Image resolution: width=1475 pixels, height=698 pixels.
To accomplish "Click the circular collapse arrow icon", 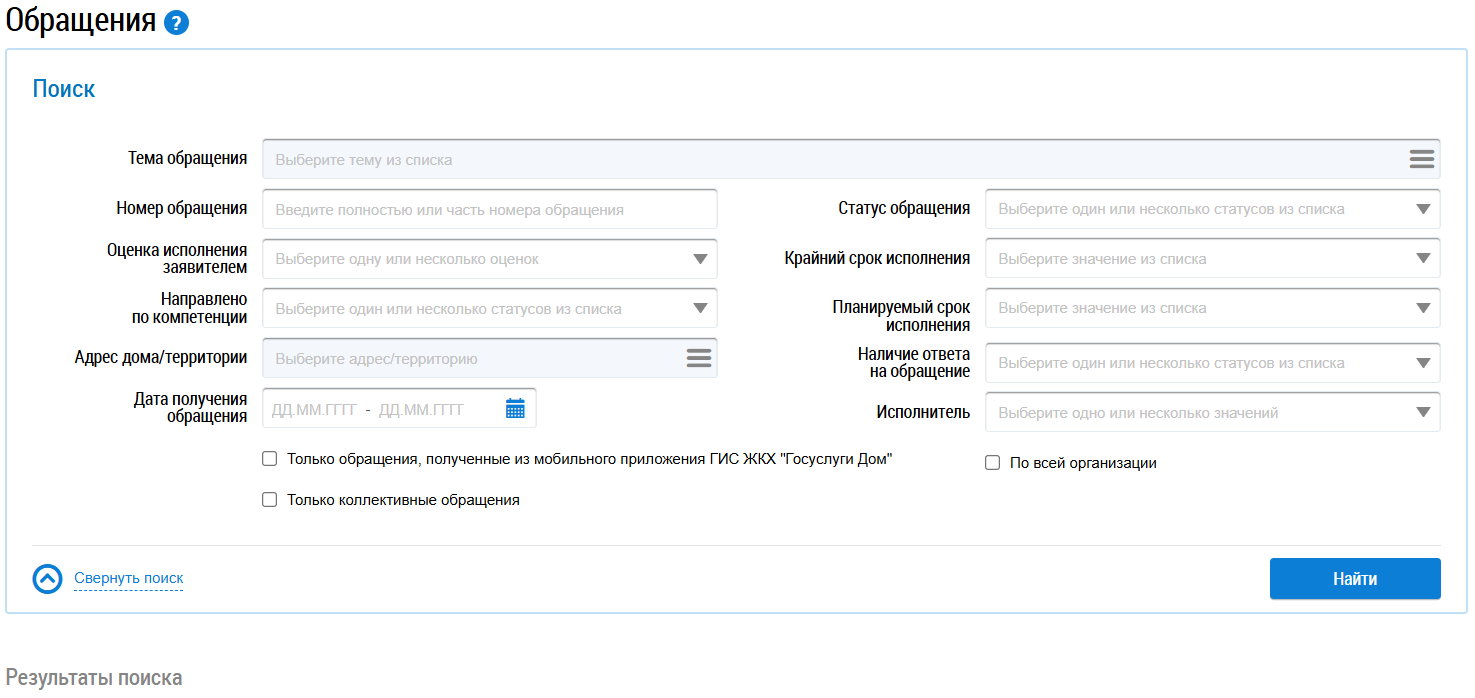I will [48, 579].
